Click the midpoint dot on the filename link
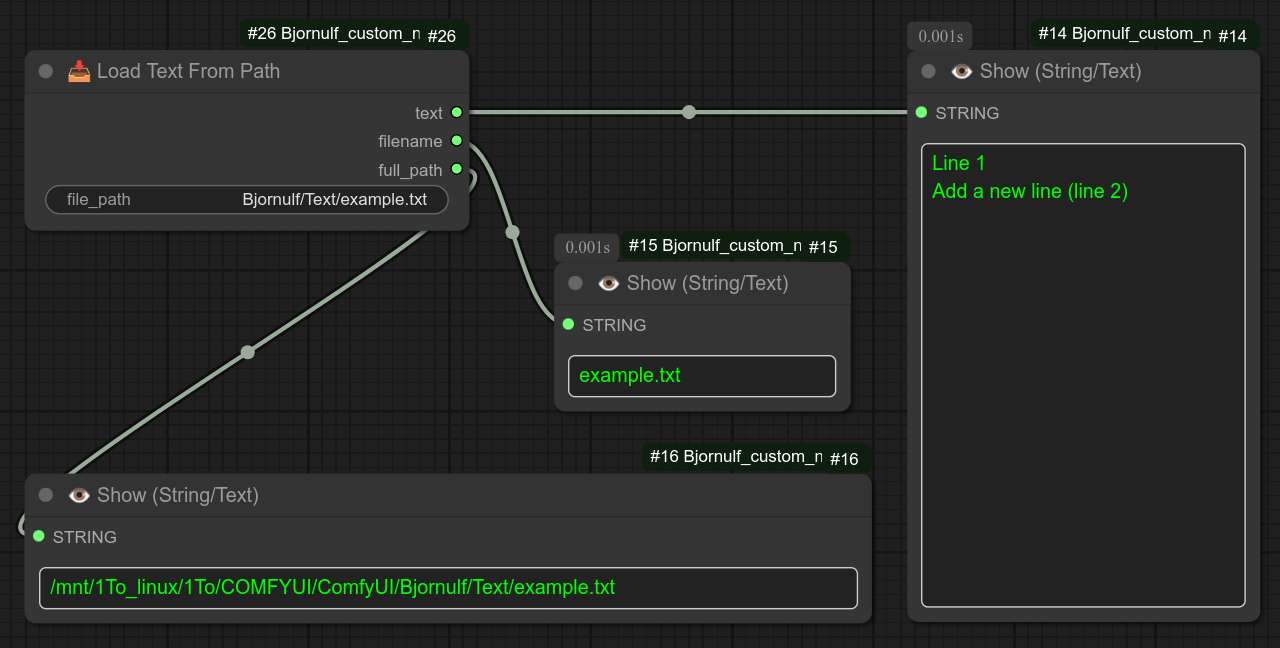This screenshot has height=648, width=1280. [513, 232]
